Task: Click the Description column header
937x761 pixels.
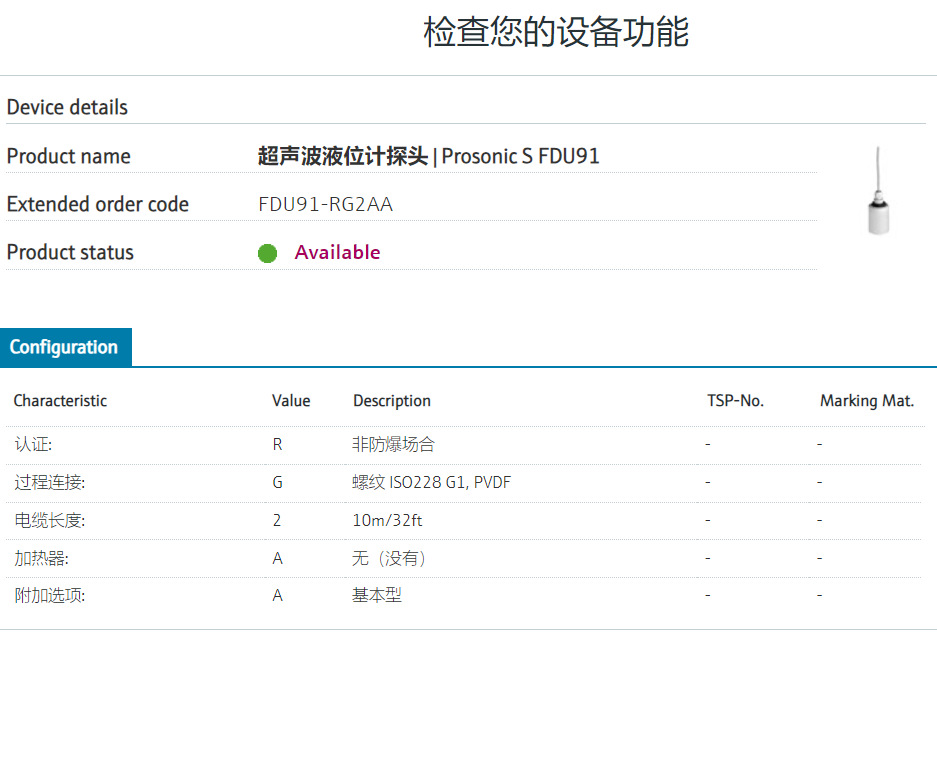Action: tap(391, 401)
